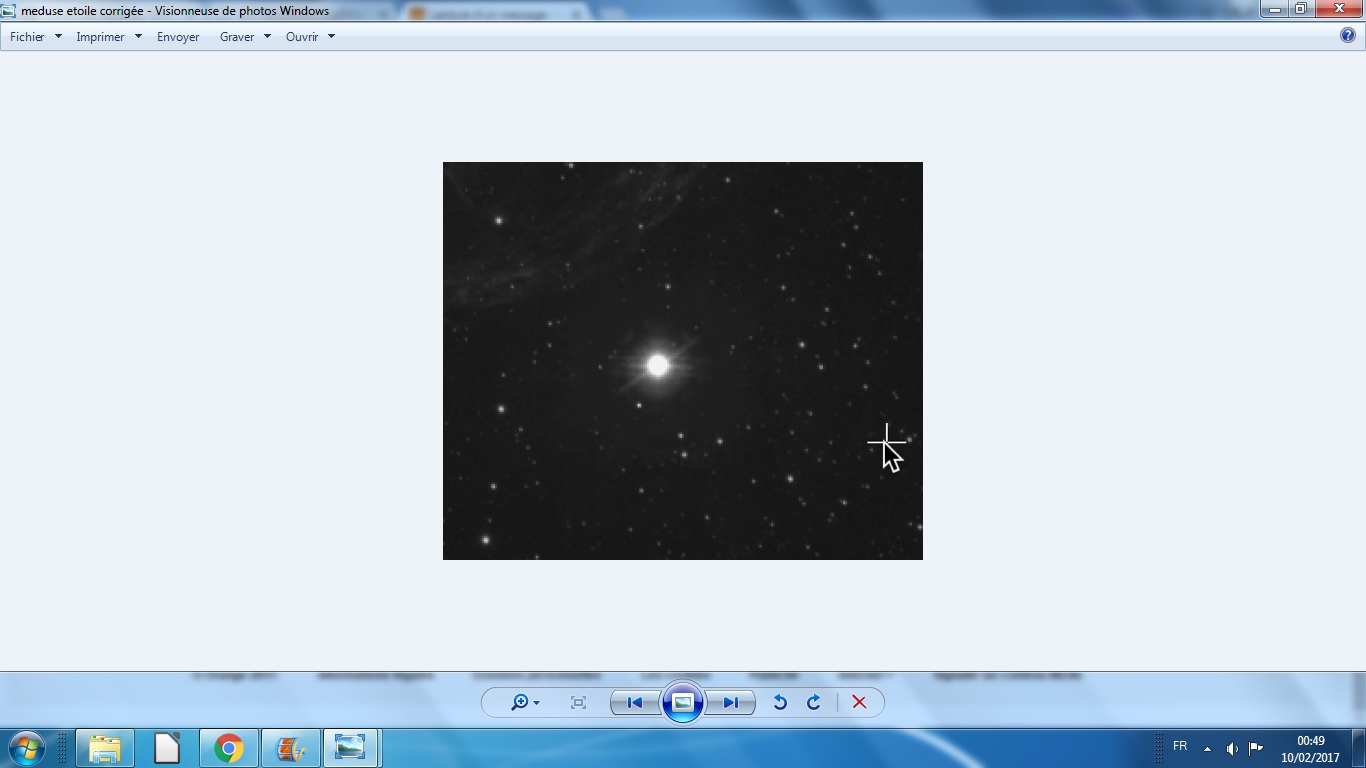Close the Photo Viewer window
The height and width of the screenshot is (768, 1366).
[1339, 9]
